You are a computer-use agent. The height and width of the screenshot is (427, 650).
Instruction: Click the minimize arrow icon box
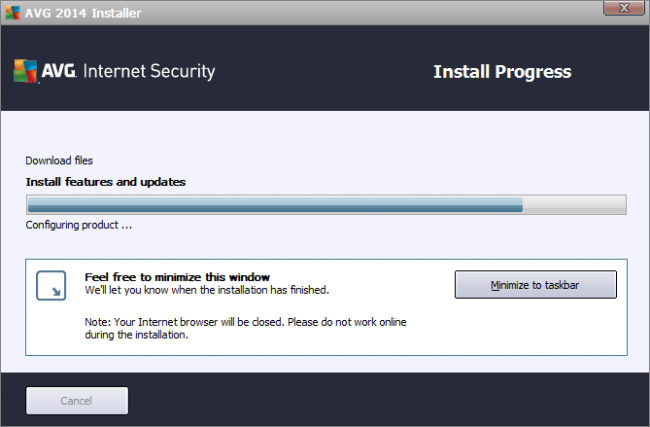tap(52, 285)
